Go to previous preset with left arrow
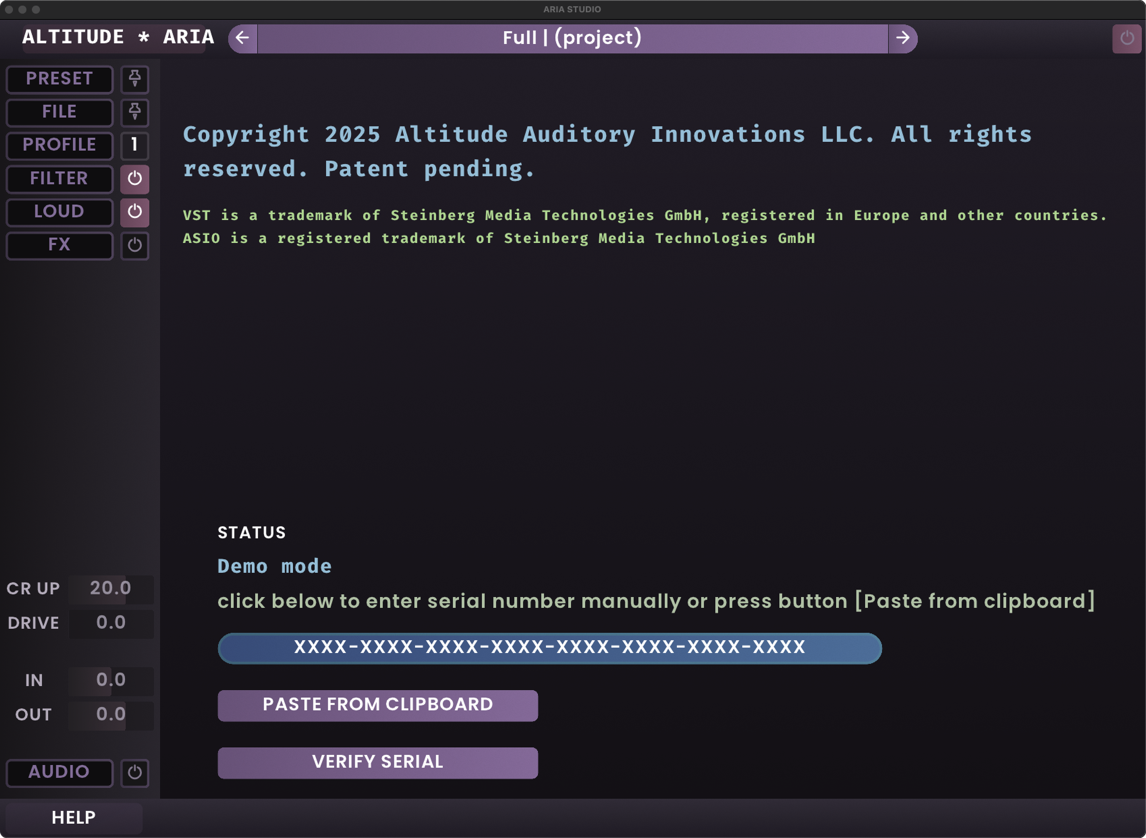Viewport: 1146px width, 838px height. coord(243,38)
